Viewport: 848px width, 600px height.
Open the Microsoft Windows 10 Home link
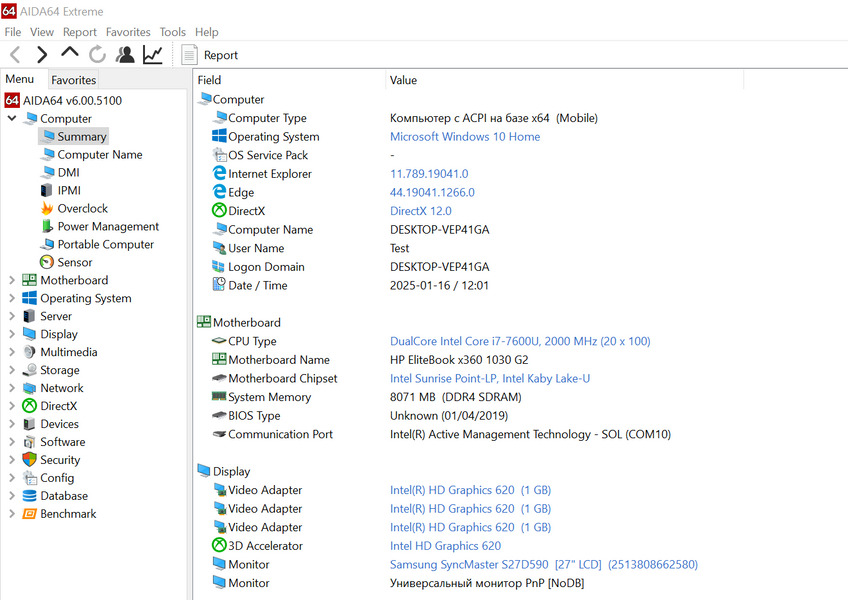pyautogui.click(x=465, y=136)
